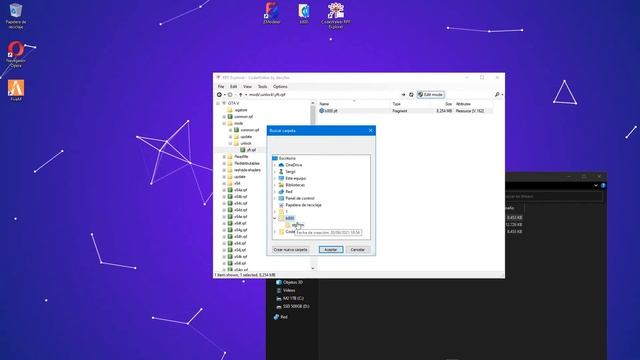Select the Sergi user folder in the dialog

click(290, 171)
